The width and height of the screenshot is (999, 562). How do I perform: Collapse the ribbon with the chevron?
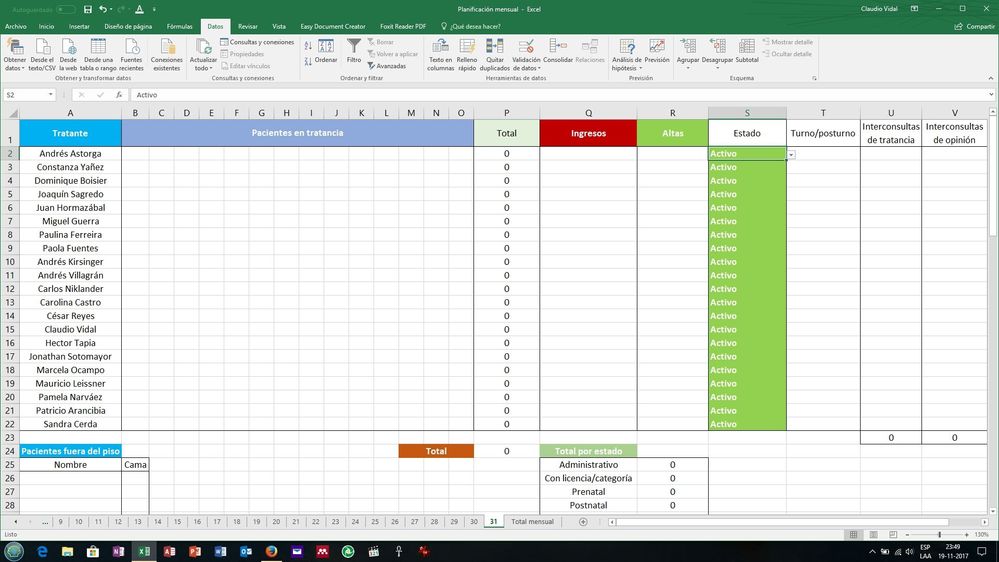991,78
